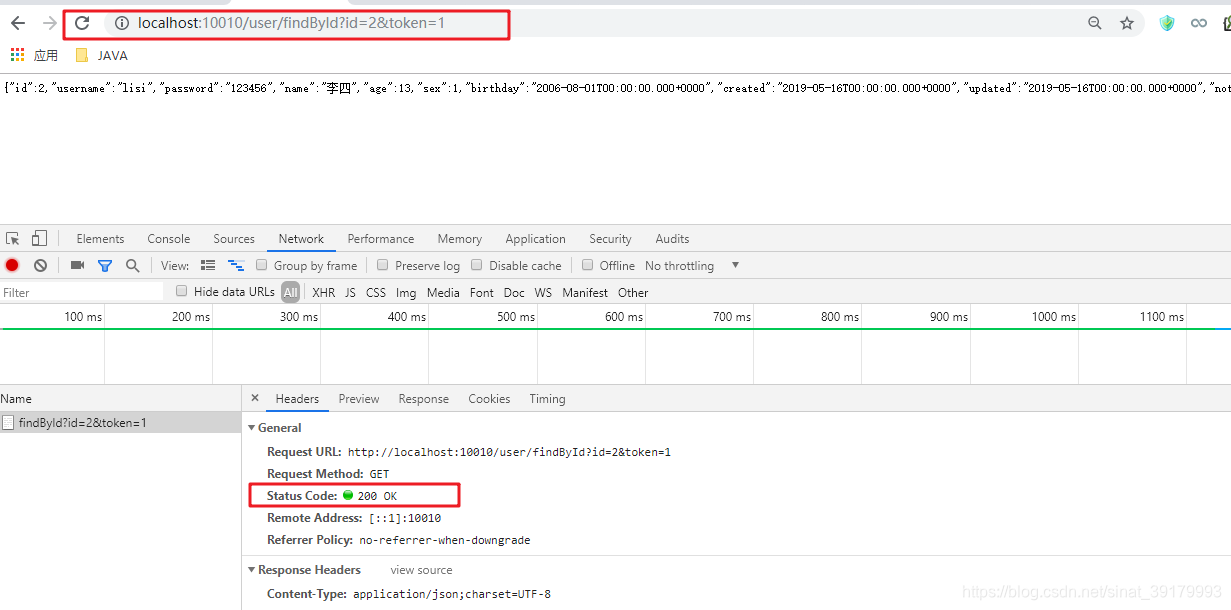Open the Preview detail tab
Image resolution: width=1231 pixels, height=610 pixels.
(x=359, y=399)
